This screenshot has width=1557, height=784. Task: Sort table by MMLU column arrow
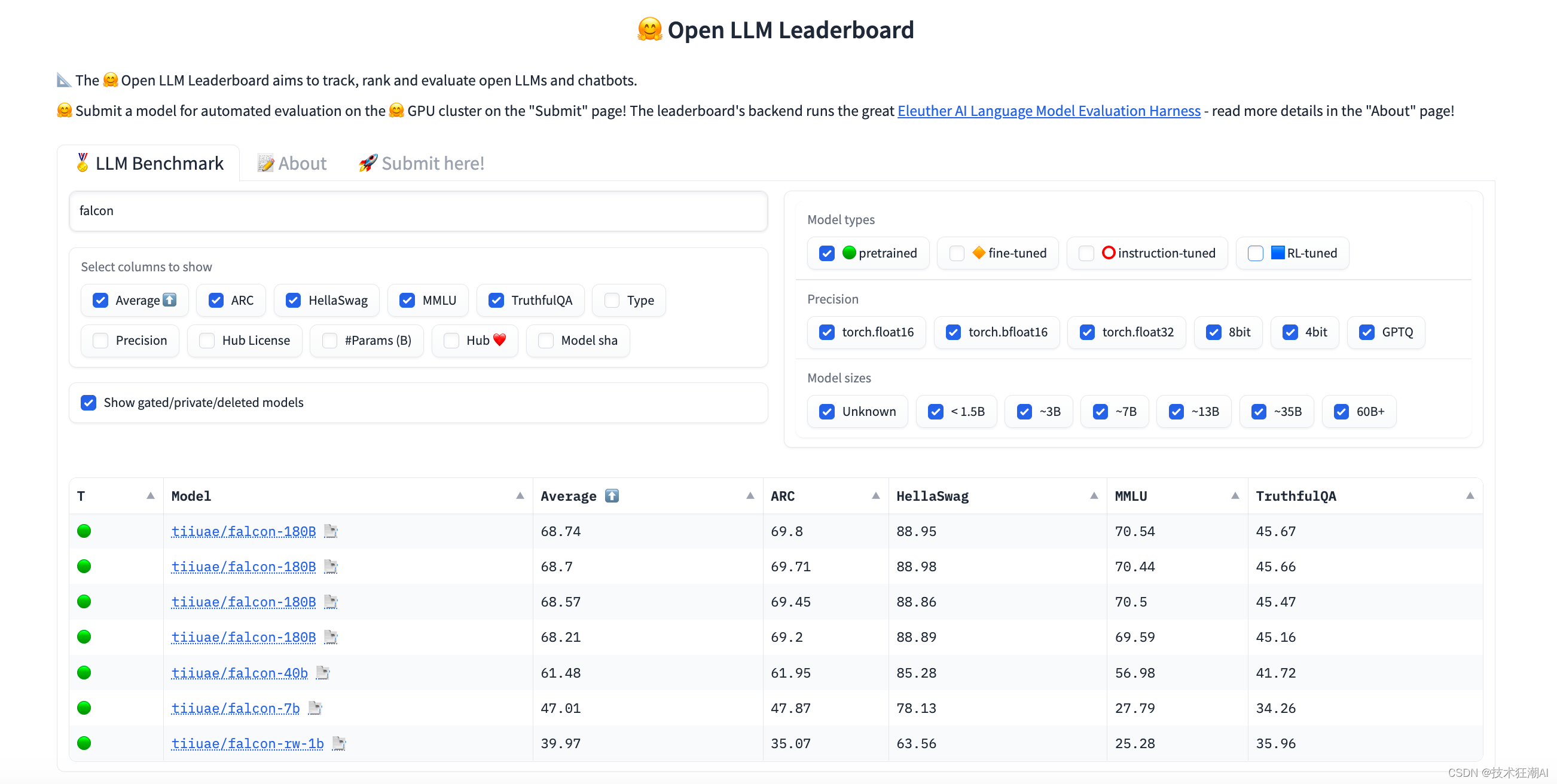point(1235,496)
